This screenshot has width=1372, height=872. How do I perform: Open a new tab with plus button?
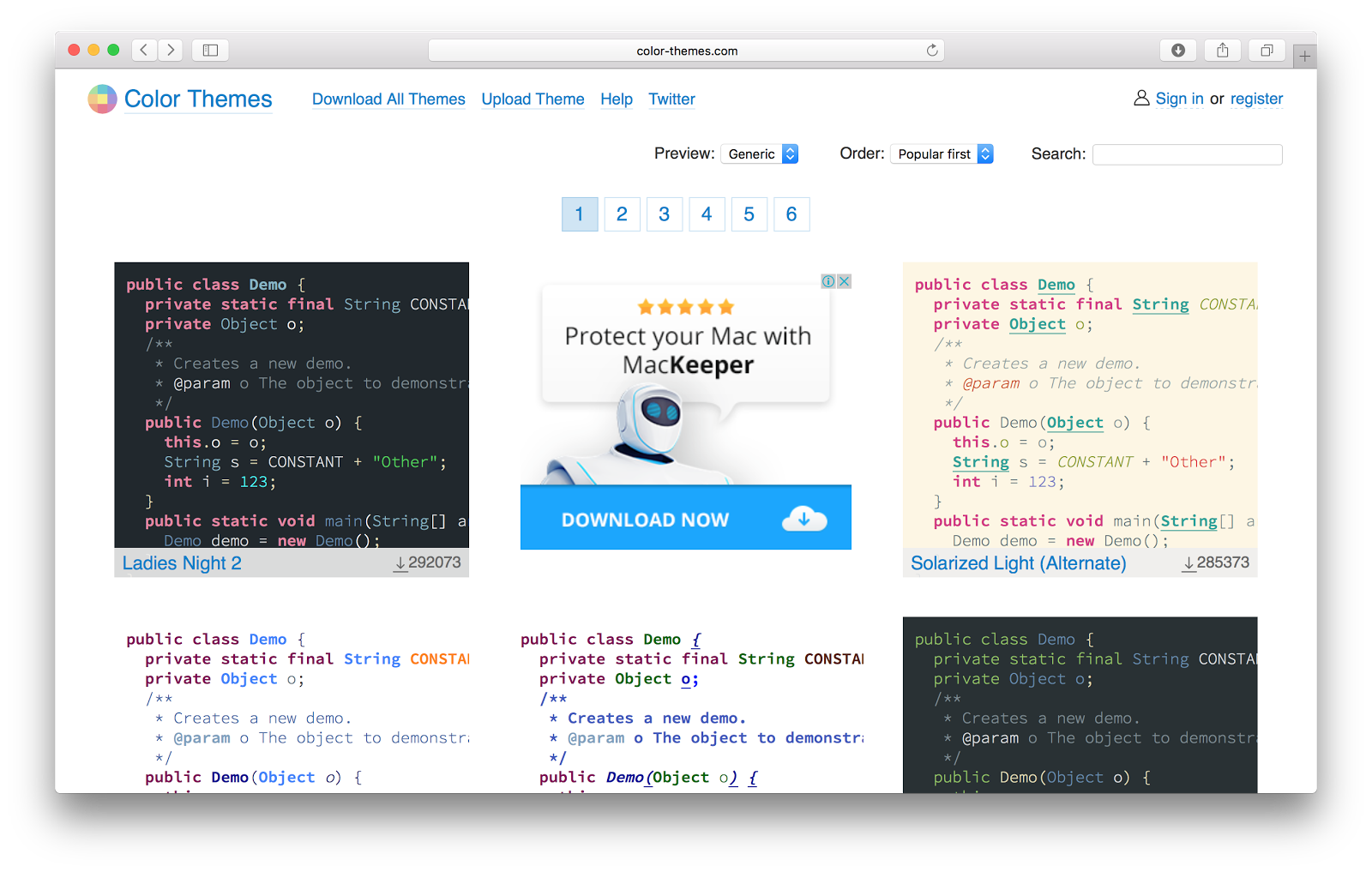point(1304,56)
